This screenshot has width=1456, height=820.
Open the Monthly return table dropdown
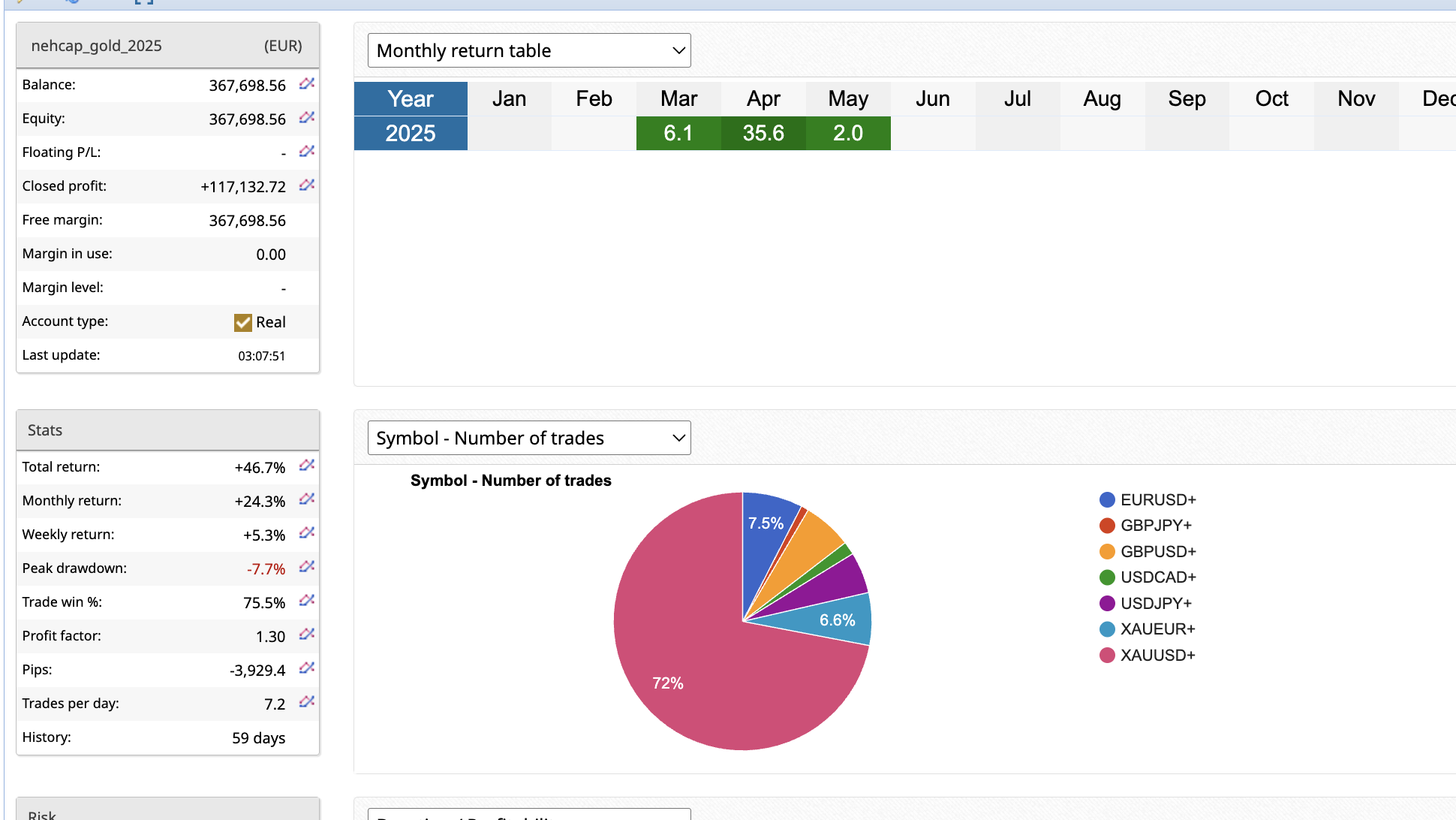[529, 50]
